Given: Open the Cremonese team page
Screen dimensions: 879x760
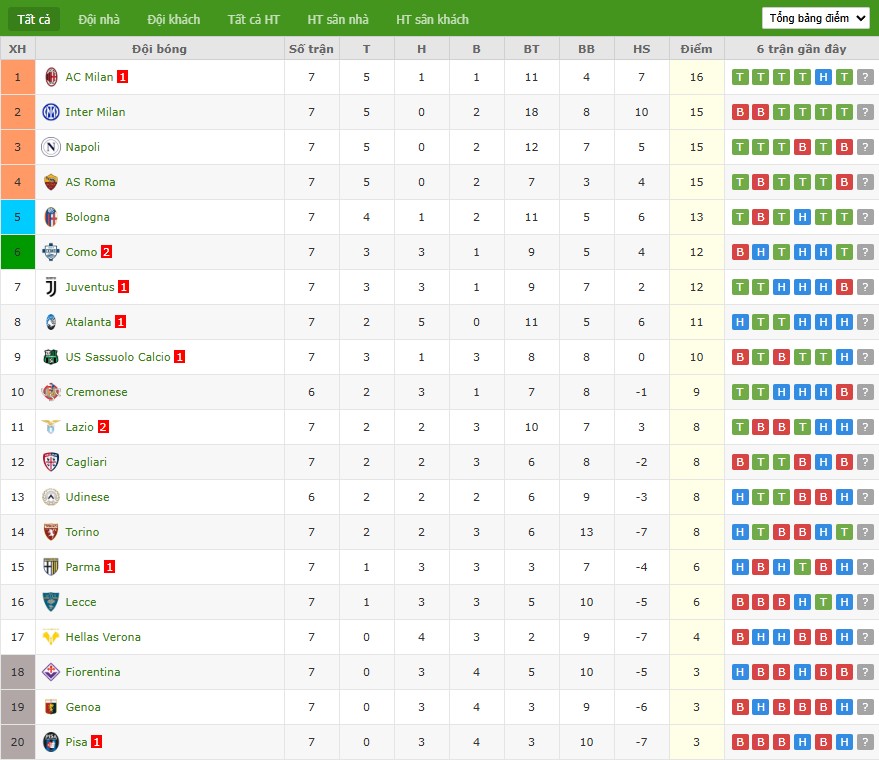Looking at the screenshot, I should tap(96, 392).
